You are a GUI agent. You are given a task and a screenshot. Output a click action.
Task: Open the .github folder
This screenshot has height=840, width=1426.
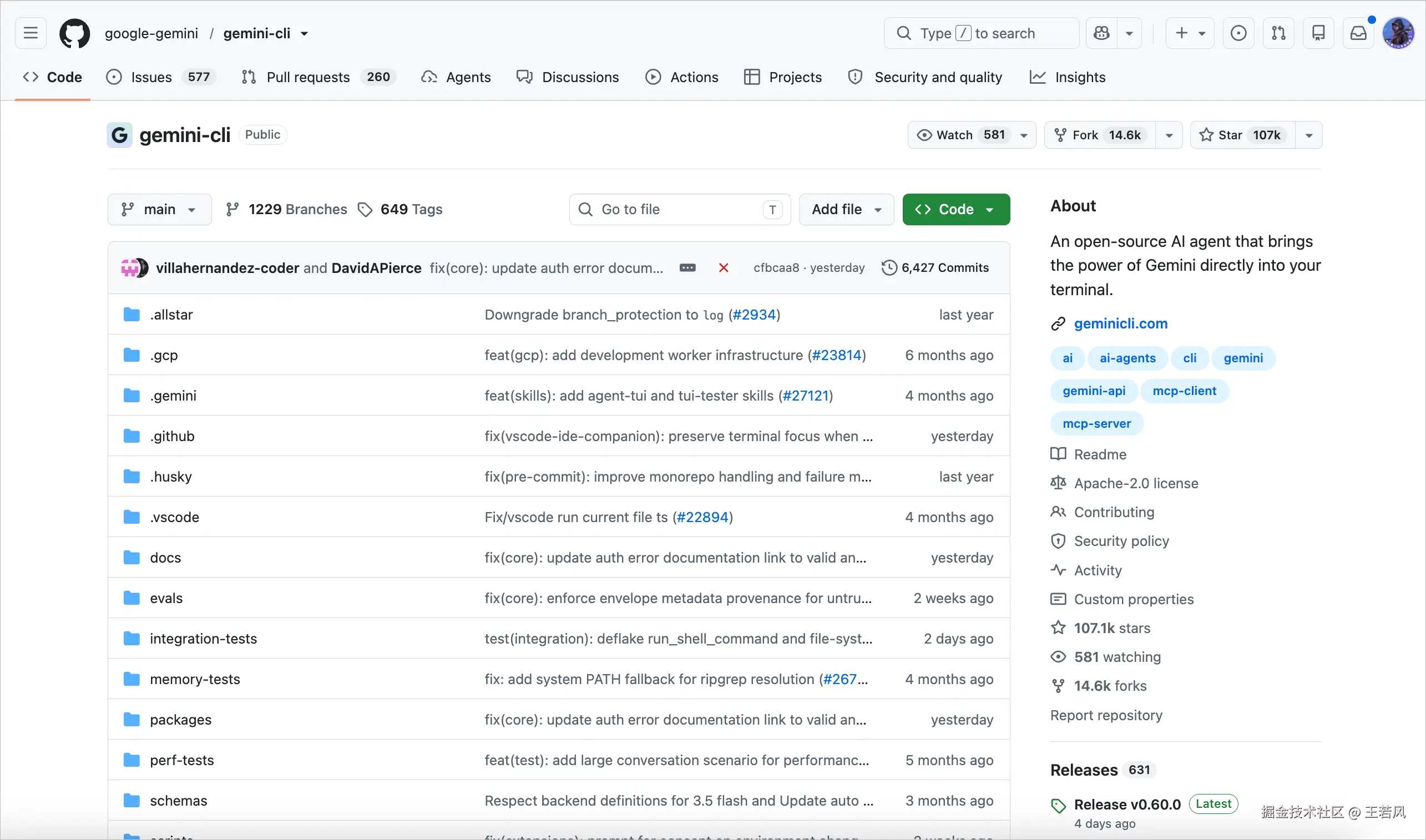coord(172,437)
